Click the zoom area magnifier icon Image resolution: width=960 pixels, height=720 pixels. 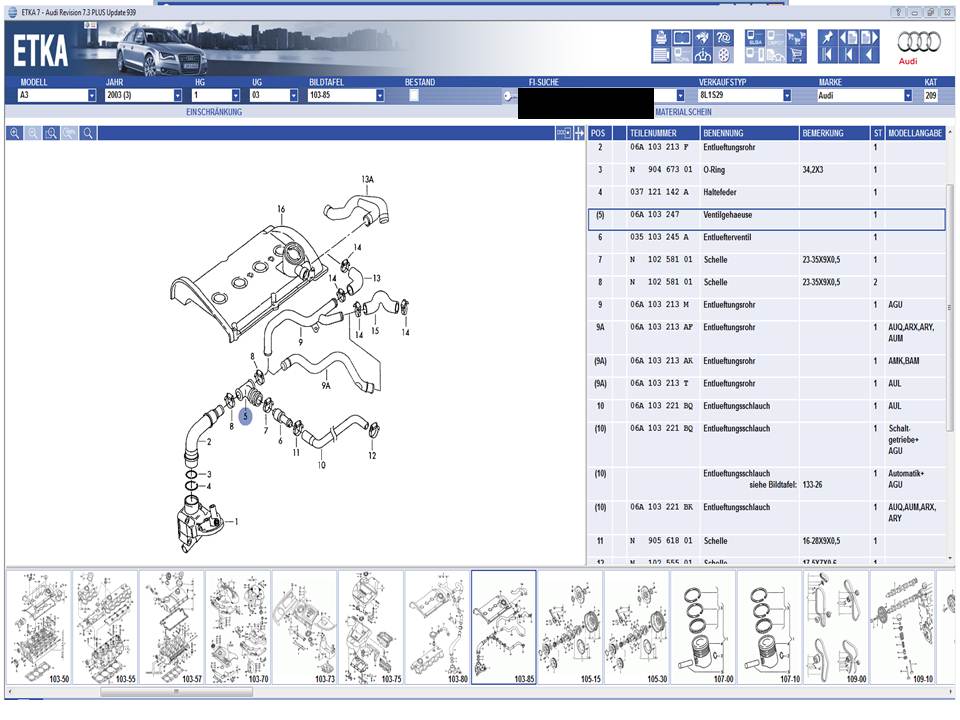[x=51, y=133]
